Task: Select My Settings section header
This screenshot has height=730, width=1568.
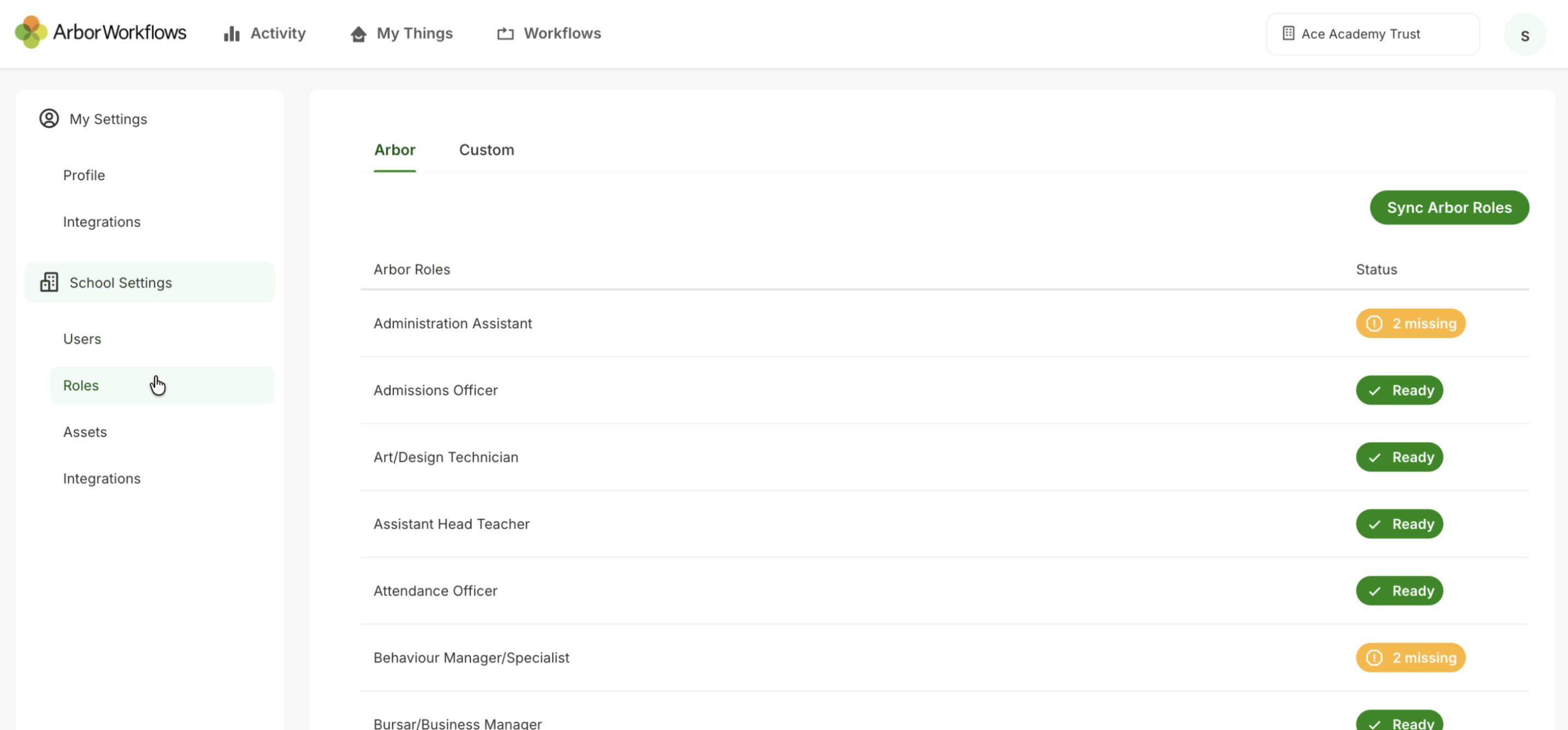Action: click(150, 119)
